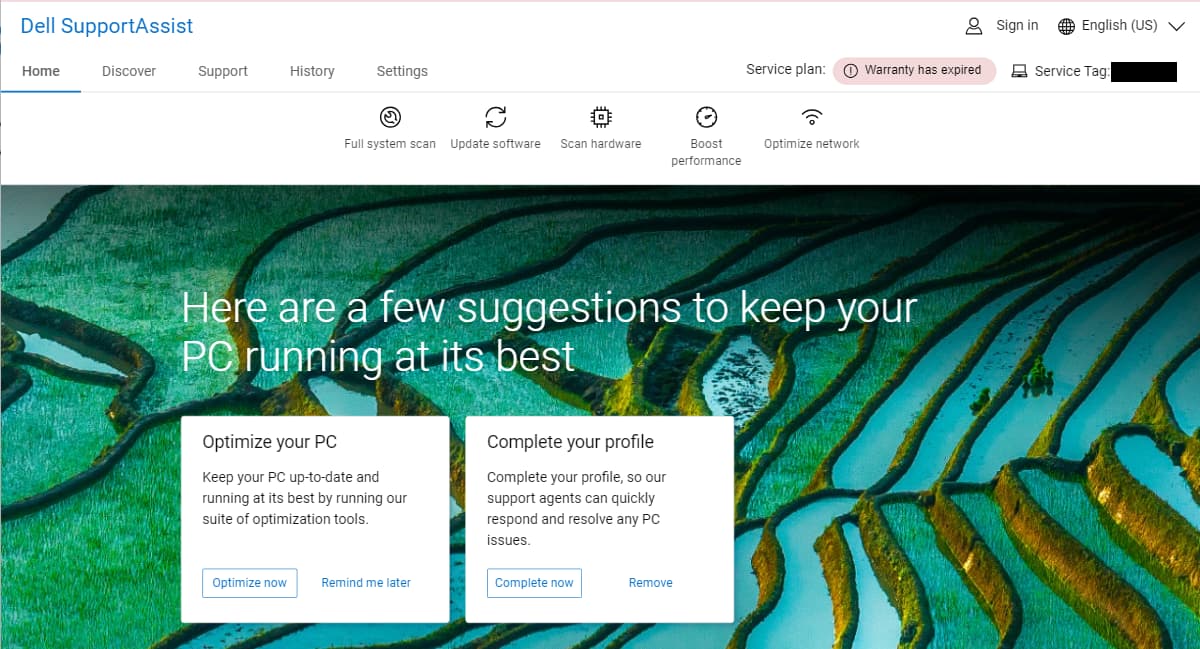Viewport: 1200px width, 649px height.
Task: Click the Remind me later link
Action: click(366, 583)
